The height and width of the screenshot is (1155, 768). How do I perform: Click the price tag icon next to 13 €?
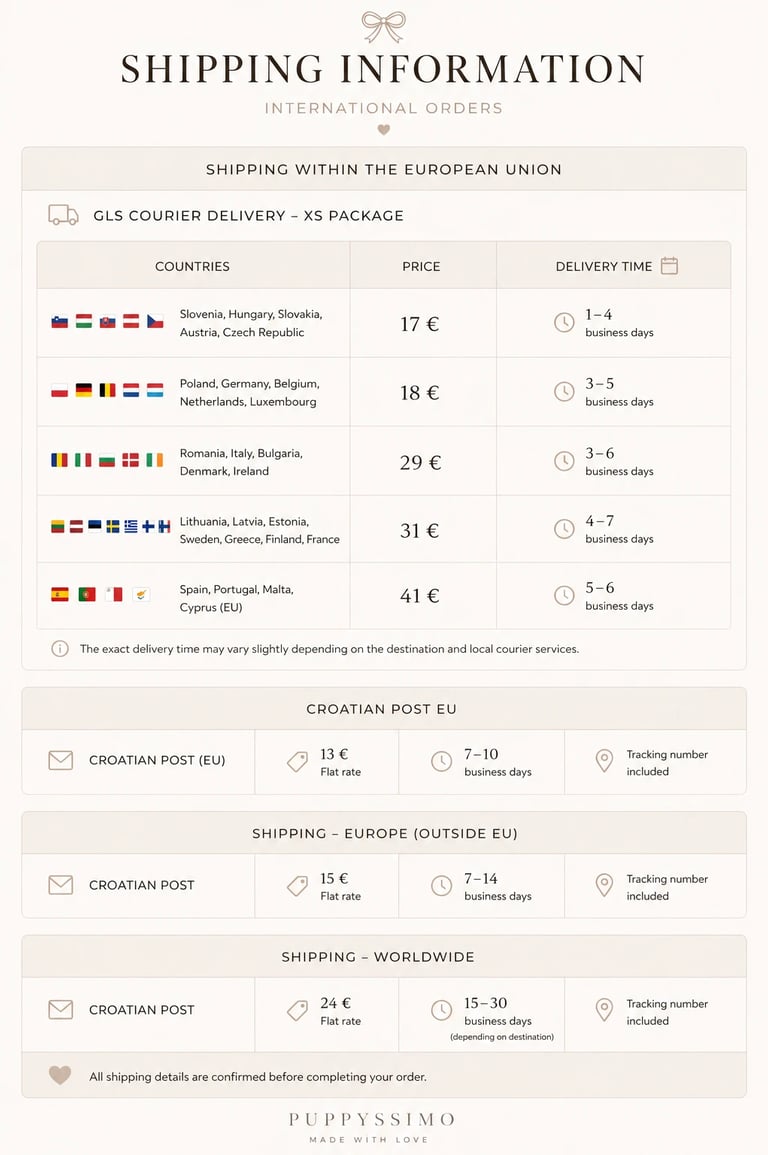pyautogui.click(x=297, y=762)
